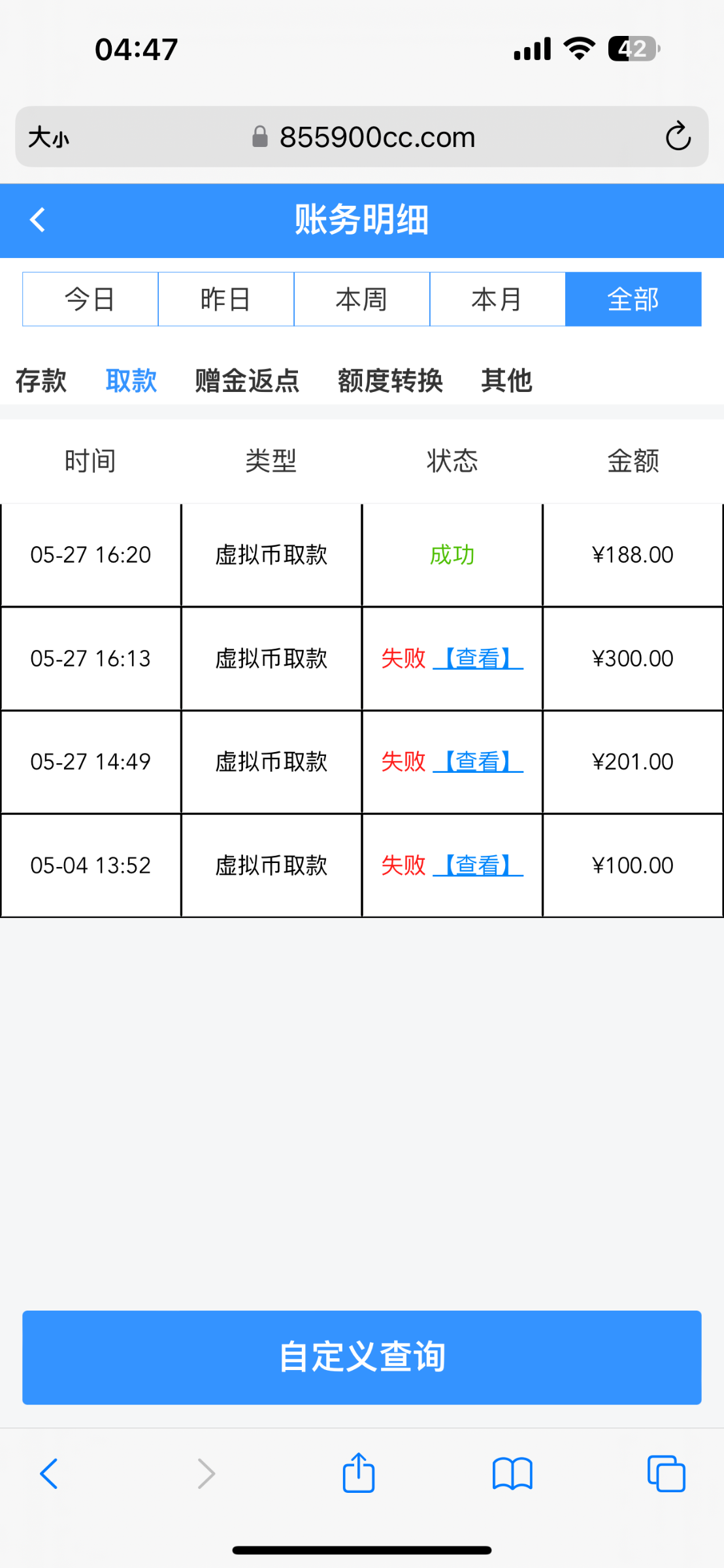Tap the back arrow in the blue header
This screenshot has height=1568, width=724.
coord(38,220)
